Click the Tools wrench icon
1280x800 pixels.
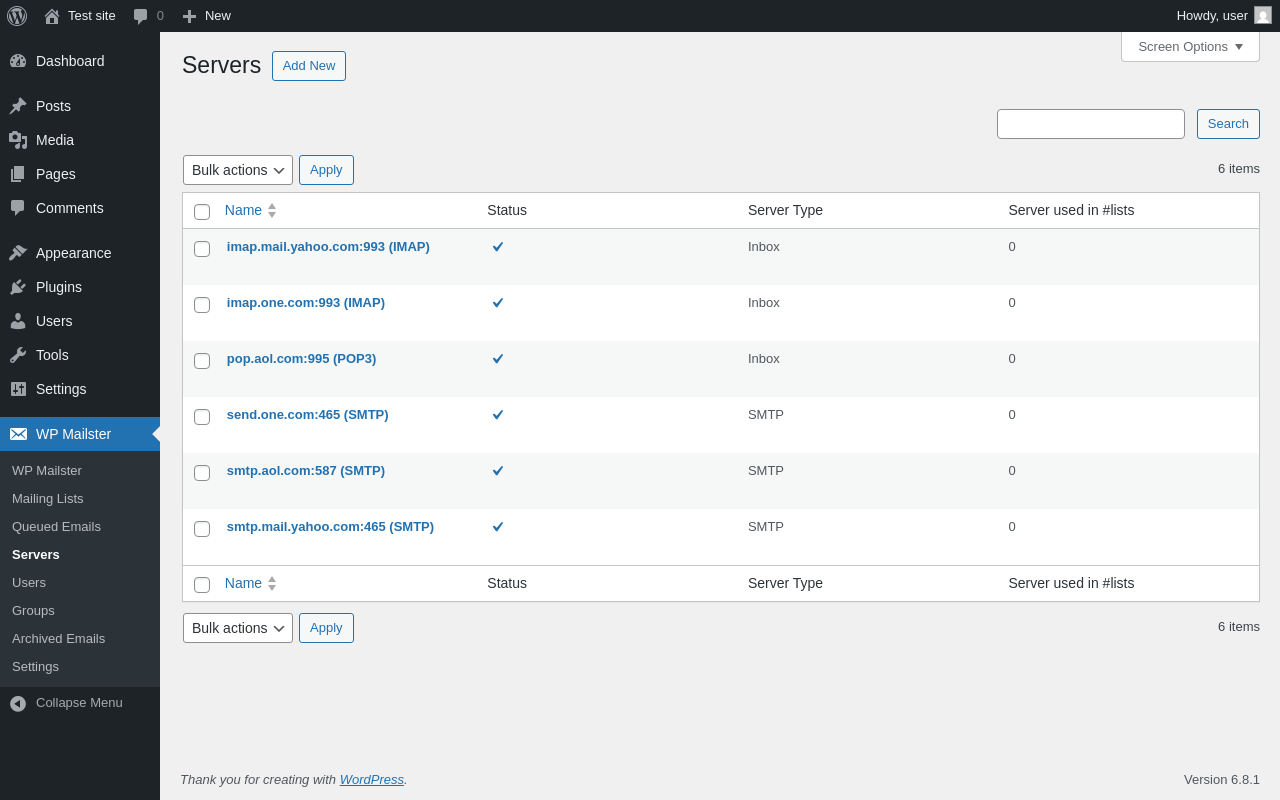click(18, 355)
